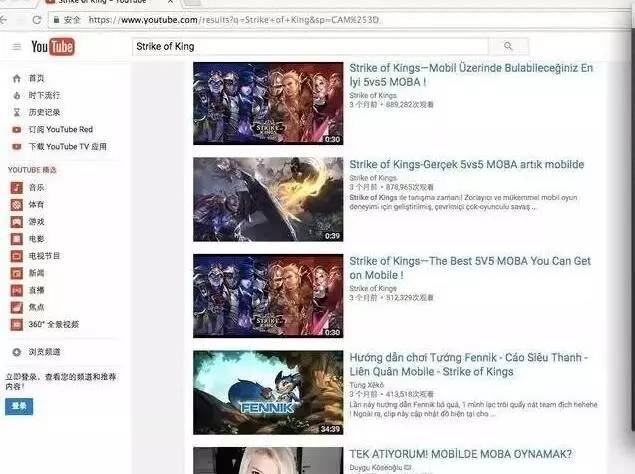Click the 音乐 label in sidebar

coord(36,188)
